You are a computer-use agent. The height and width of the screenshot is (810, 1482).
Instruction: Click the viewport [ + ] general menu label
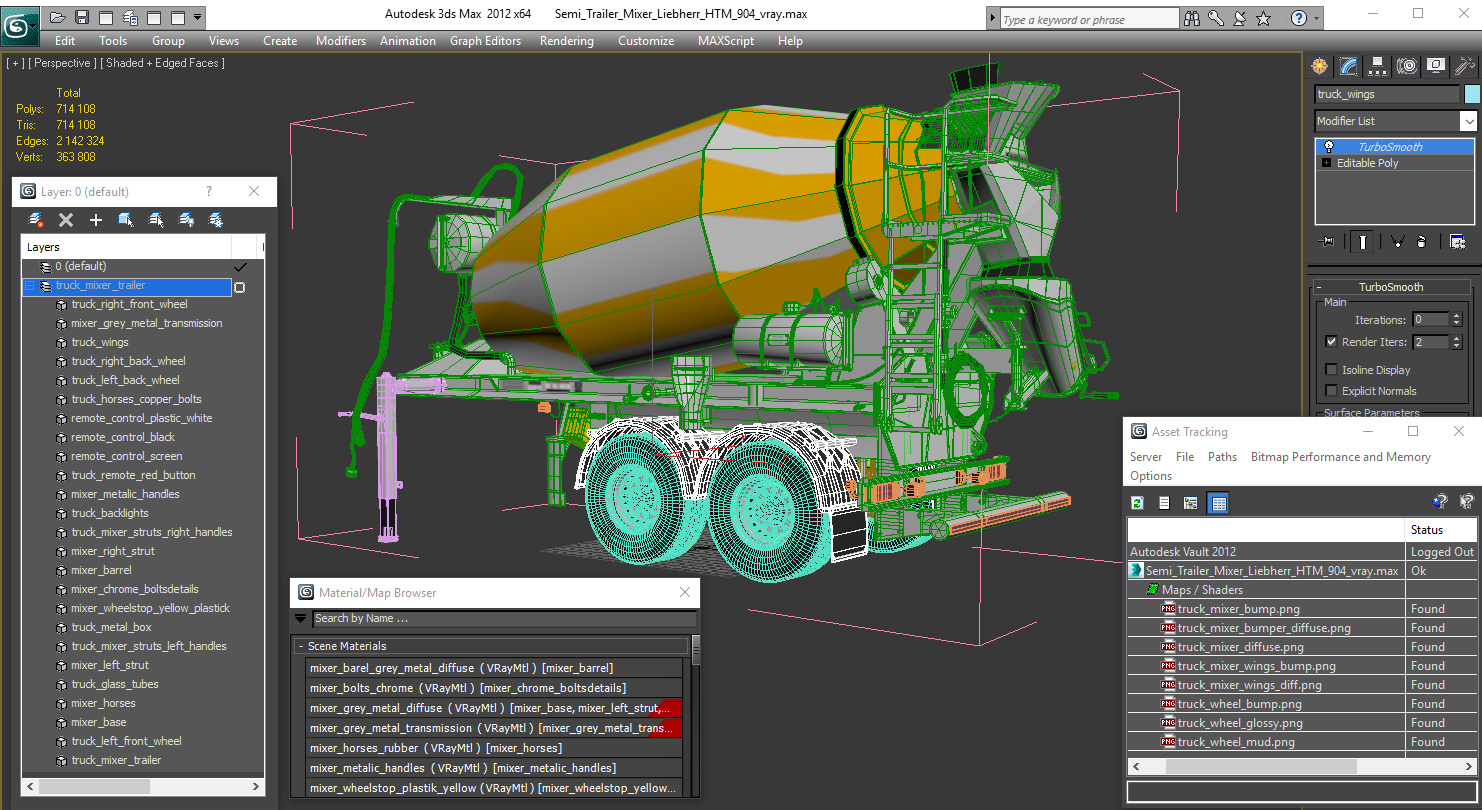pos(15,63)
